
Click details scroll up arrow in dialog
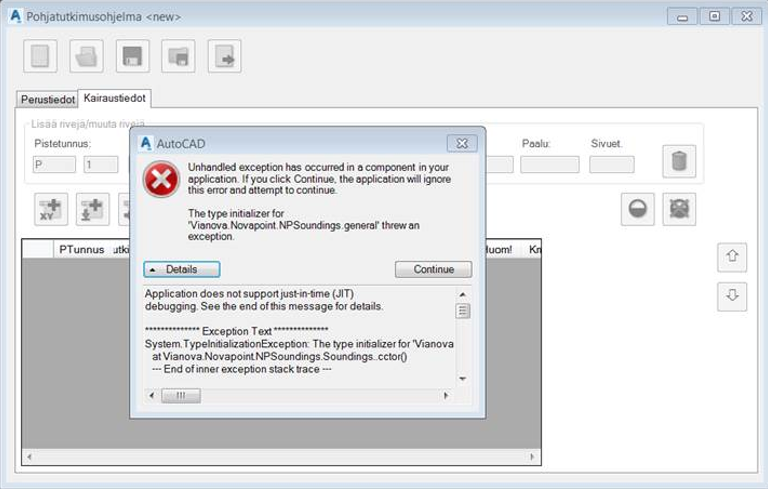pos(462,294)
